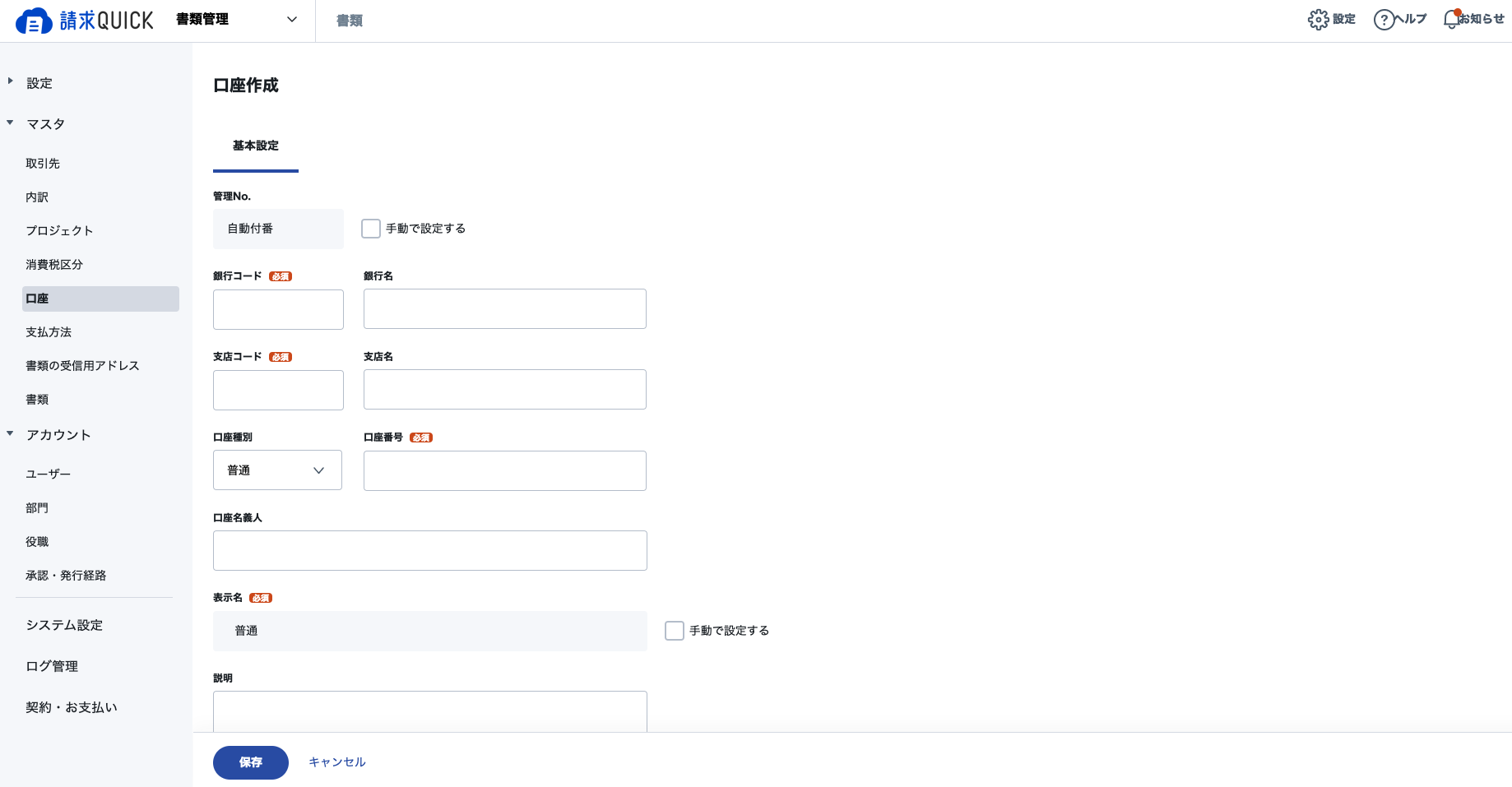The width and height of the screenshot is (1512, 787).
Task: Open 支払方法 in the sidebar
Action: (x=49, y=332)
